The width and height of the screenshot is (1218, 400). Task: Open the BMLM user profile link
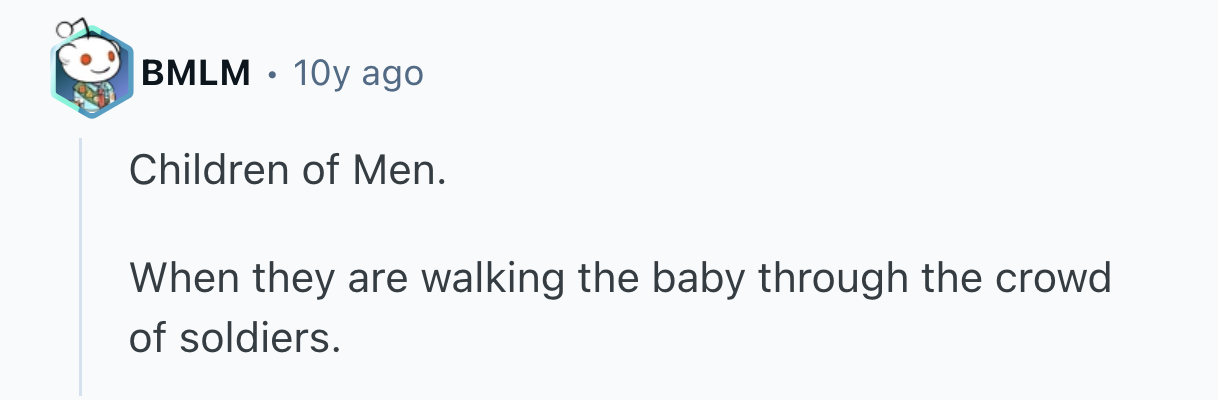pos(196,73)
